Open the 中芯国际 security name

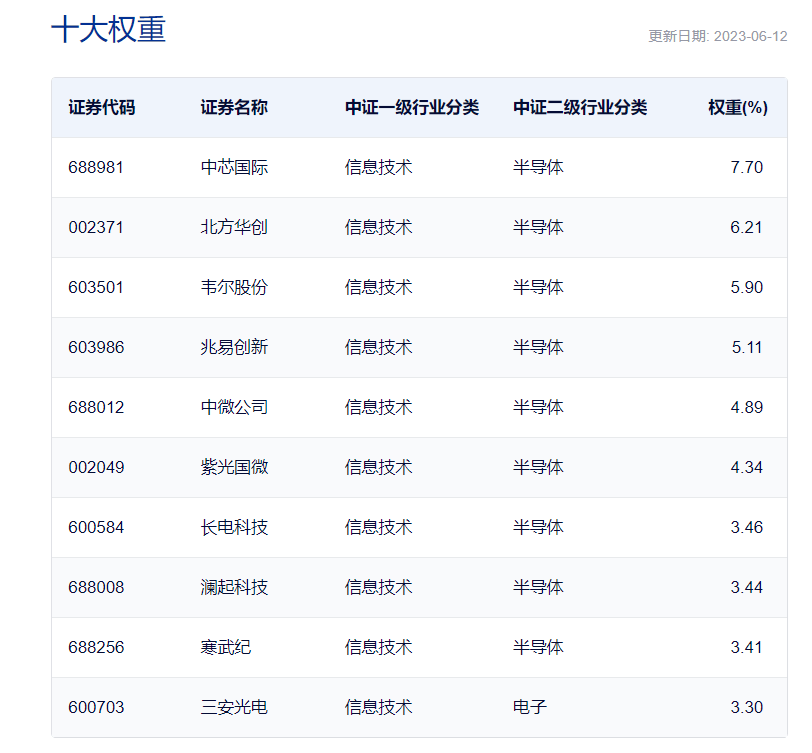coord(234,167)
